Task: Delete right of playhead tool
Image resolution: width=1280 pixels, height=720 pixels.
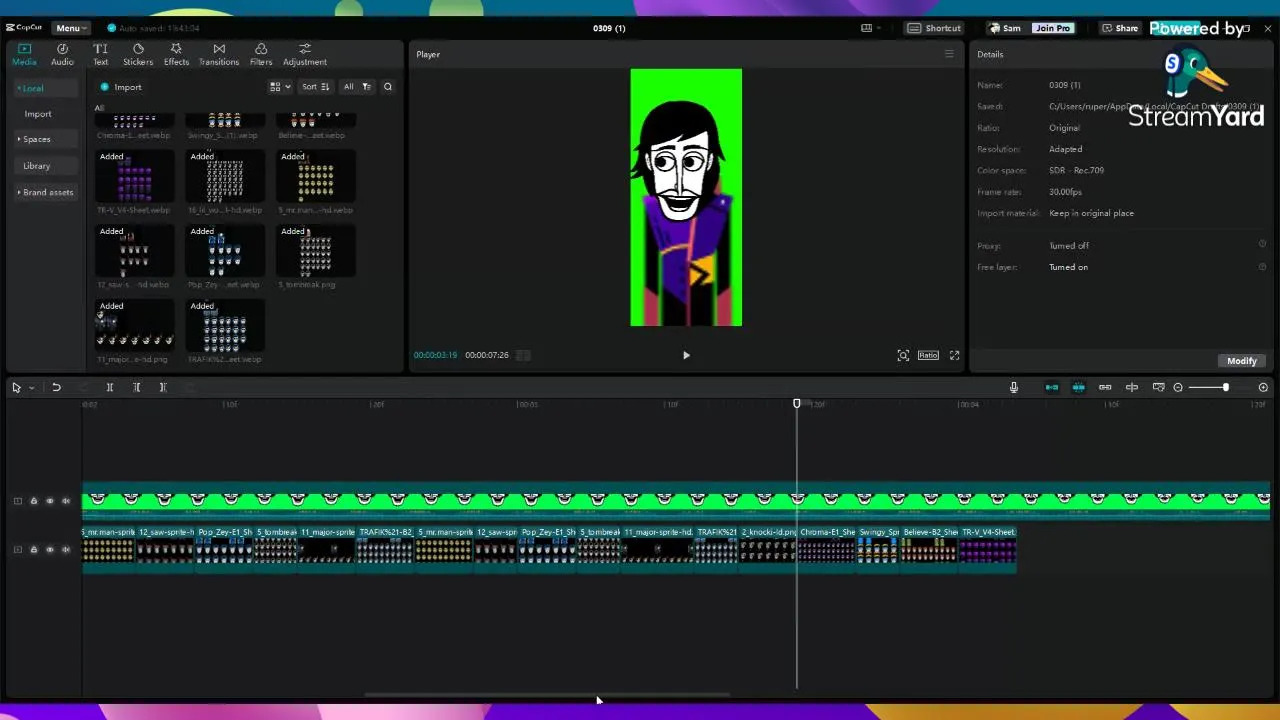Action: point(163,387)
